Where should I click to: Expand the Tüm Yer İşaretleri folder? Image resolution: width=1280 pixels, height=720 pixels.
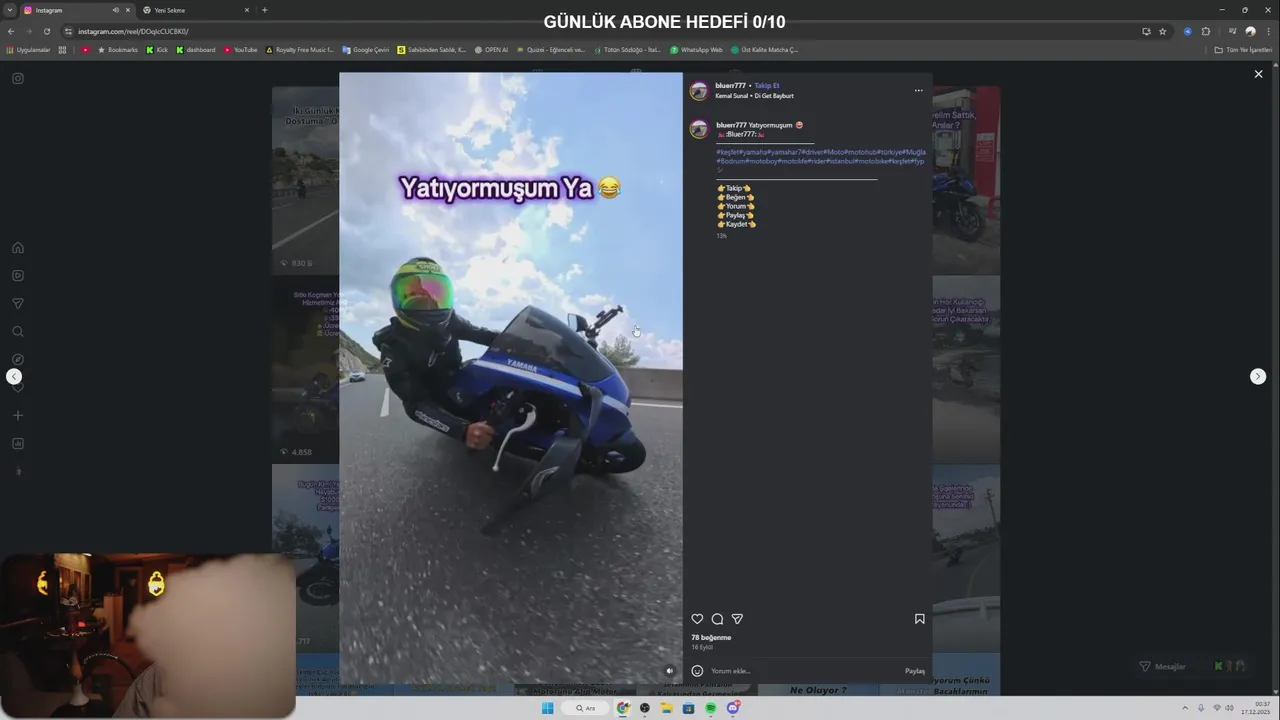point(1243,49)
